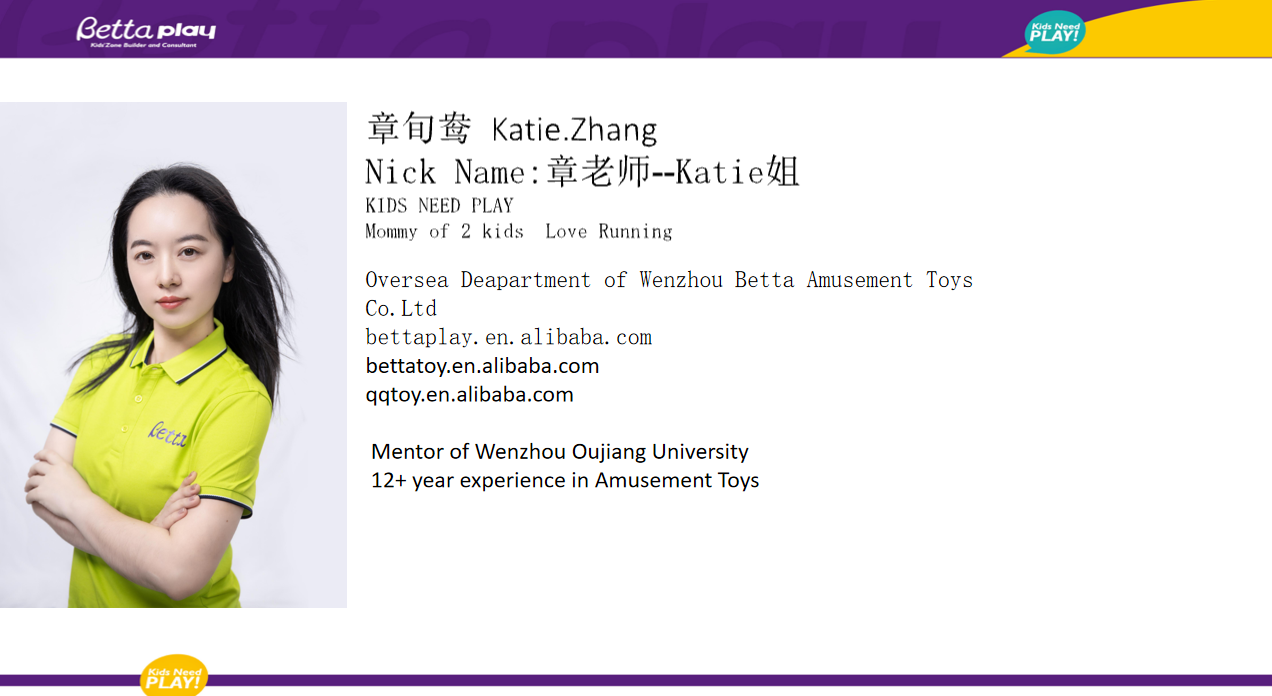The width and height of the screenshot is (1272, 696).
Task: Click the top-right Kids Need PLAY badge
Action: pos(1054,33)
